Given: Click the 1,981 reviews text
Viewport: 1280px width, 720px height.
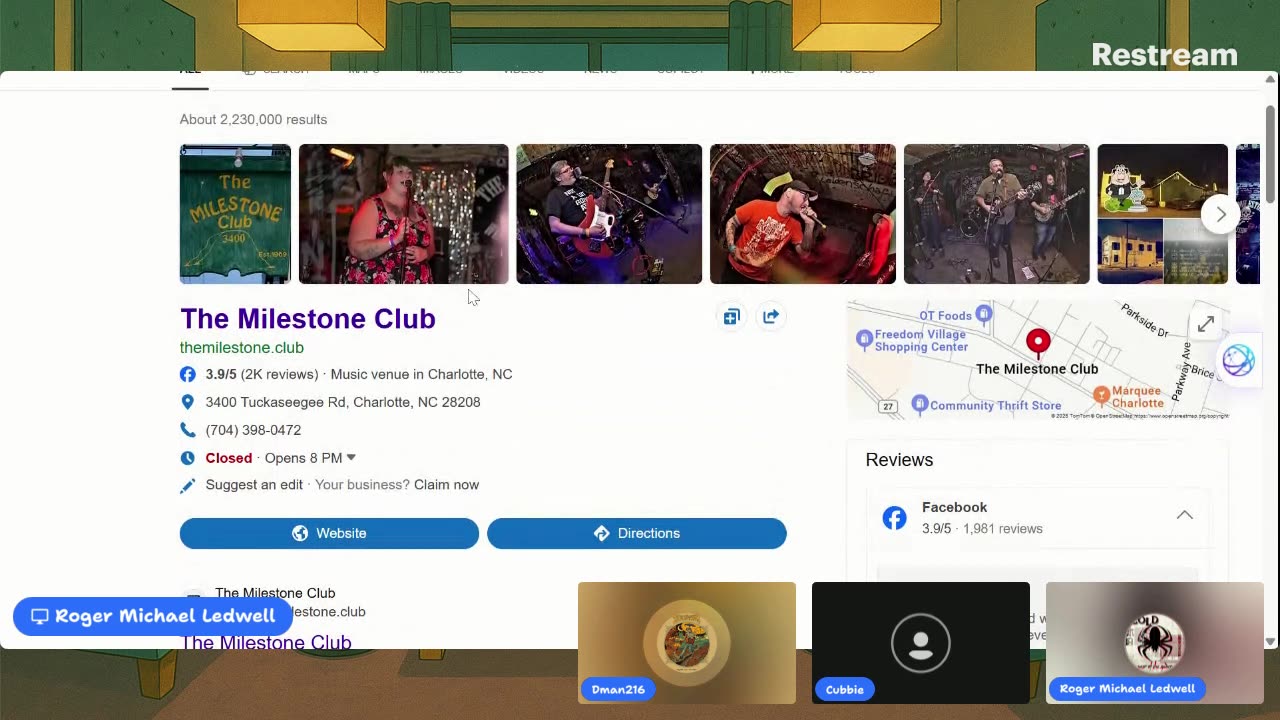Looking at the screenshot, I should click(x=1002, y=529).
